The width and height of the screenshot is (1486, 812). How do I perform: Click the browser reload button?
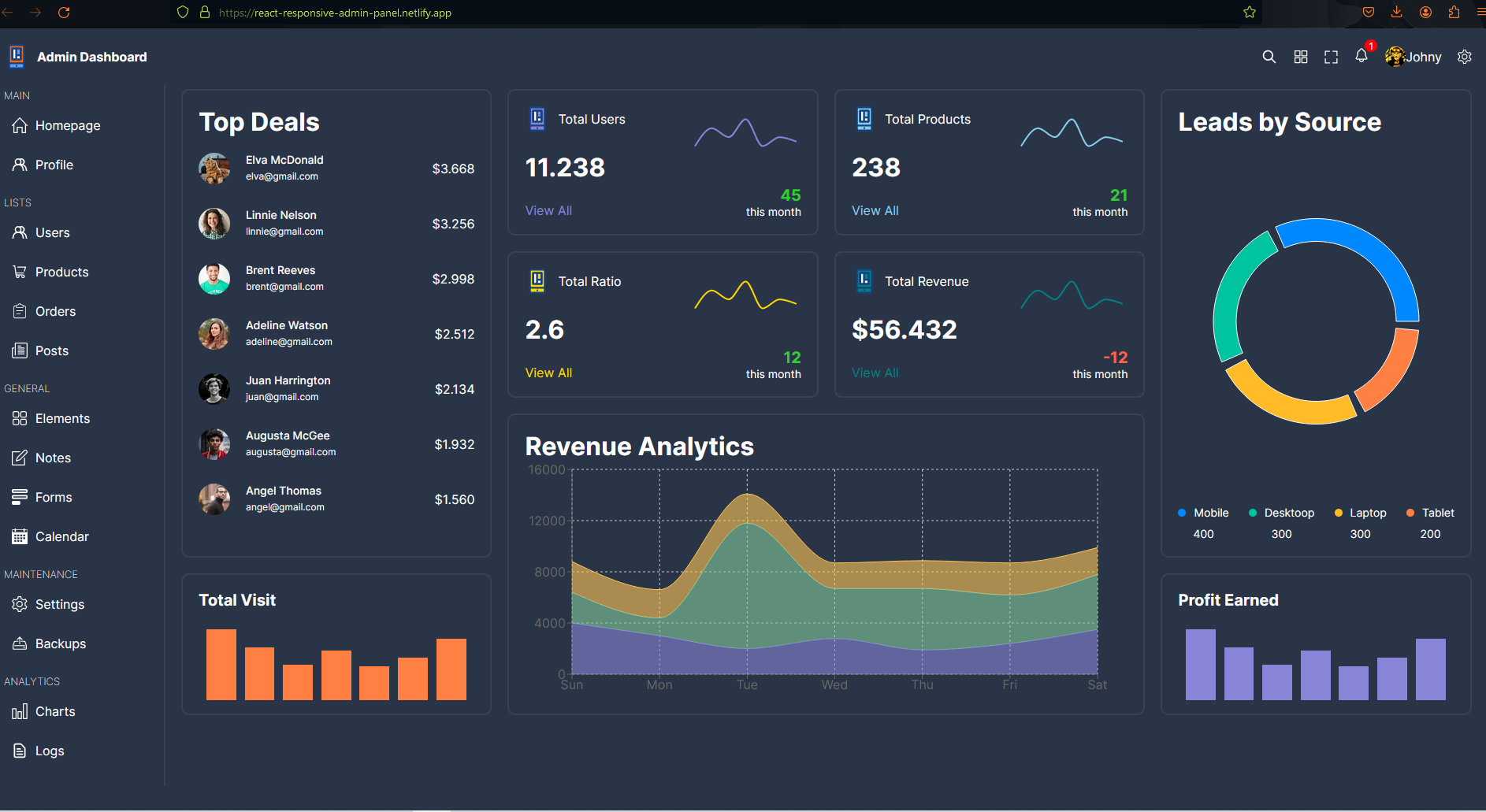tap(64, 13)
